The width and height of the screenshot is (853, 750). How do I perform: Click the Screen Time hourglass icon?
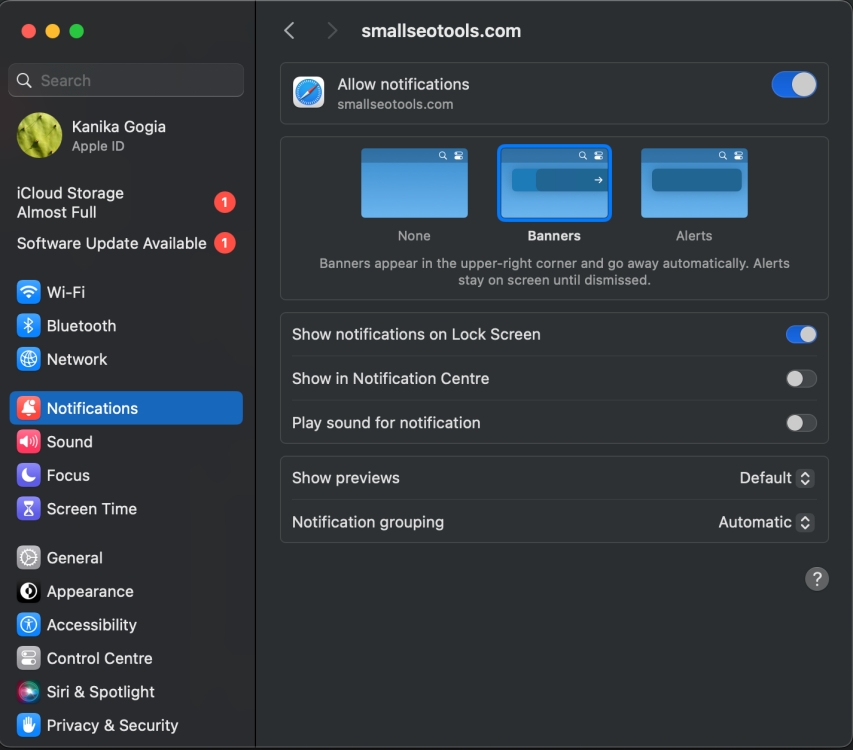(x=29, y=509)
